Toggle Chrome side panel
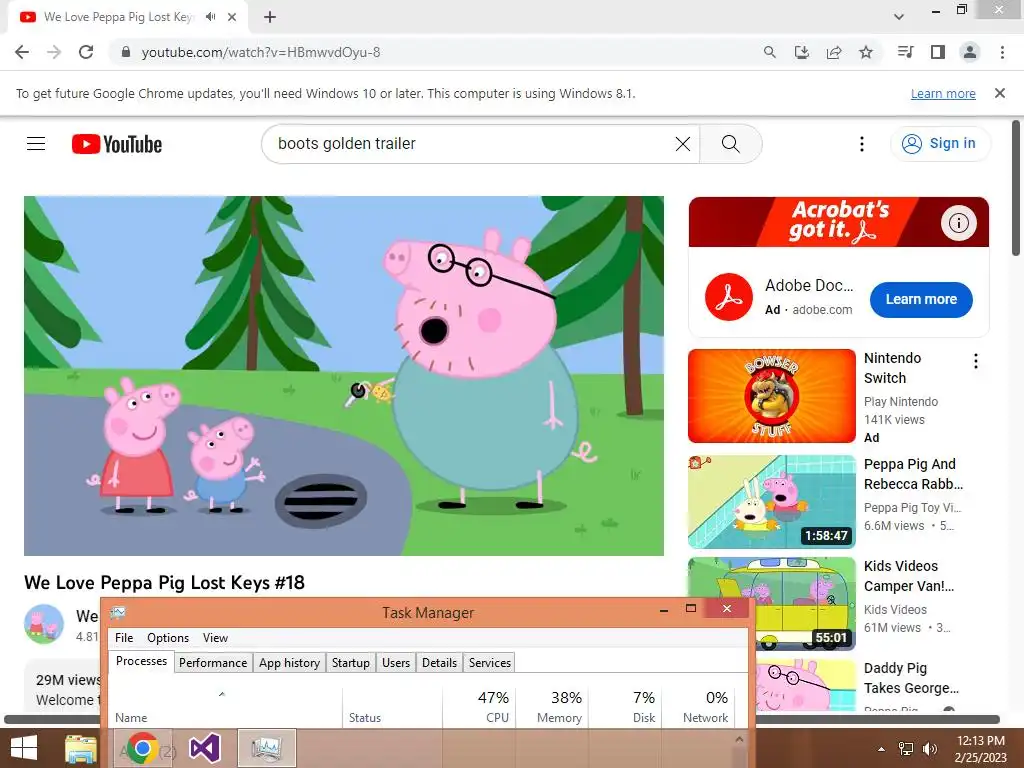This screenshot has width=1024, height=768. point(938,52)
